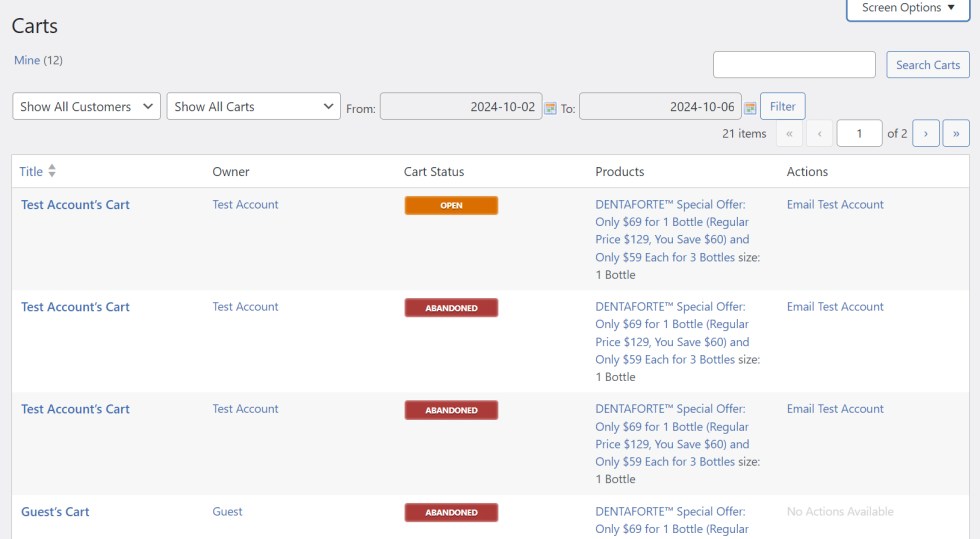The width and height of the screenshot is (980, 539).
Task: Click the Filter button
Action: point(782,106)
